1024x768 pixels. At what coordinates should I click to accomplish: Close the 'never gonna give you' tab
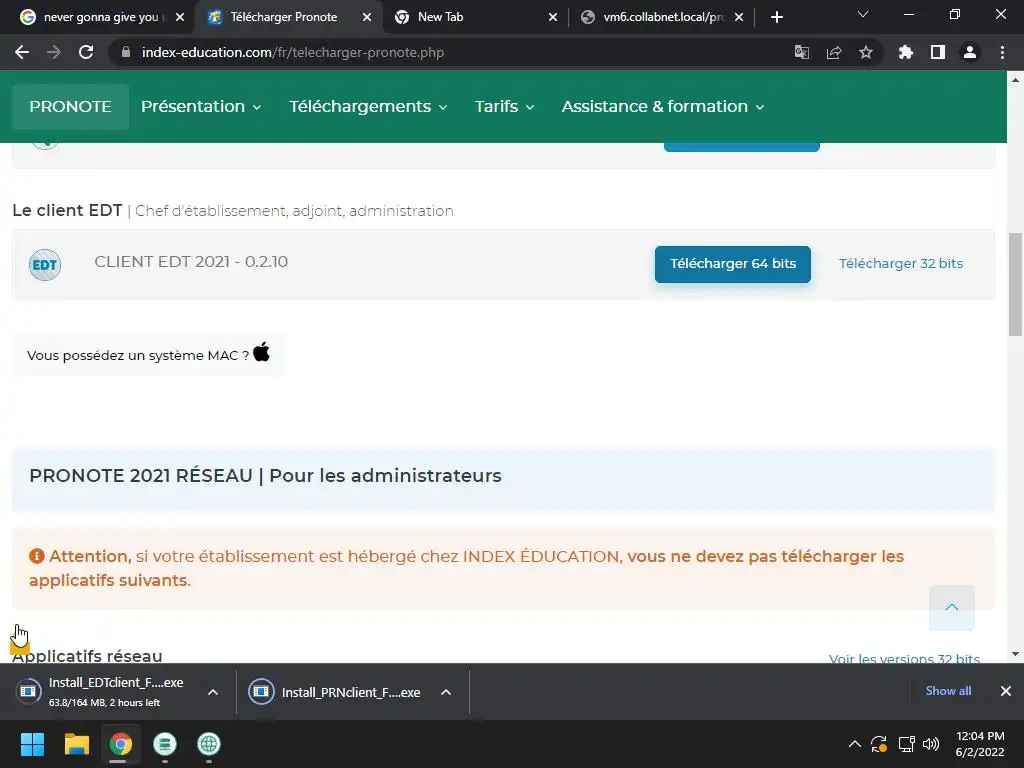[180, 17]
